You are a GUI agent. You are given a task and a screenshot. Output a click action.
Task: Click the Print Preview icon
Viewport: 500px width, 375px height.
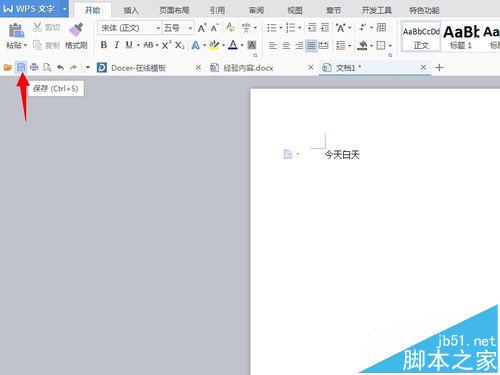pyautogui.click(x=47, y=68)
